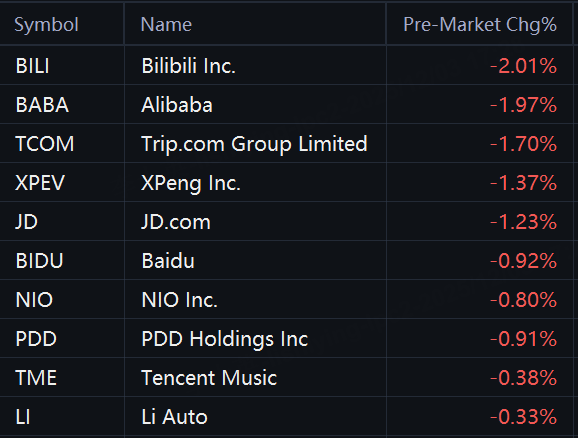Sort by the Symbol column header
This screenshot has width=578, height=438.
(46, 25)
